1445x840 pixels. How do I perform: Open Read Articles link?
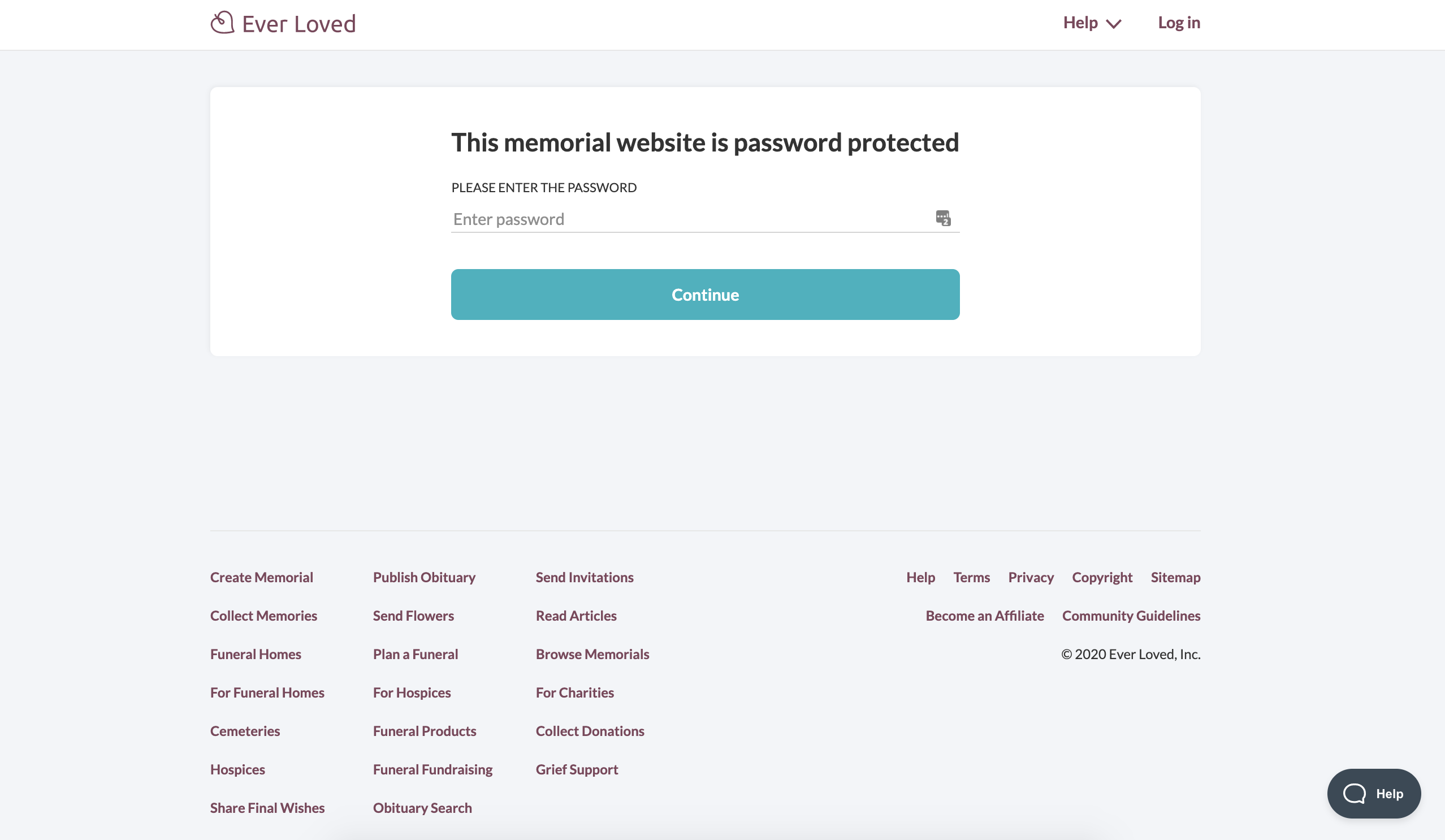tap(576, 615)
